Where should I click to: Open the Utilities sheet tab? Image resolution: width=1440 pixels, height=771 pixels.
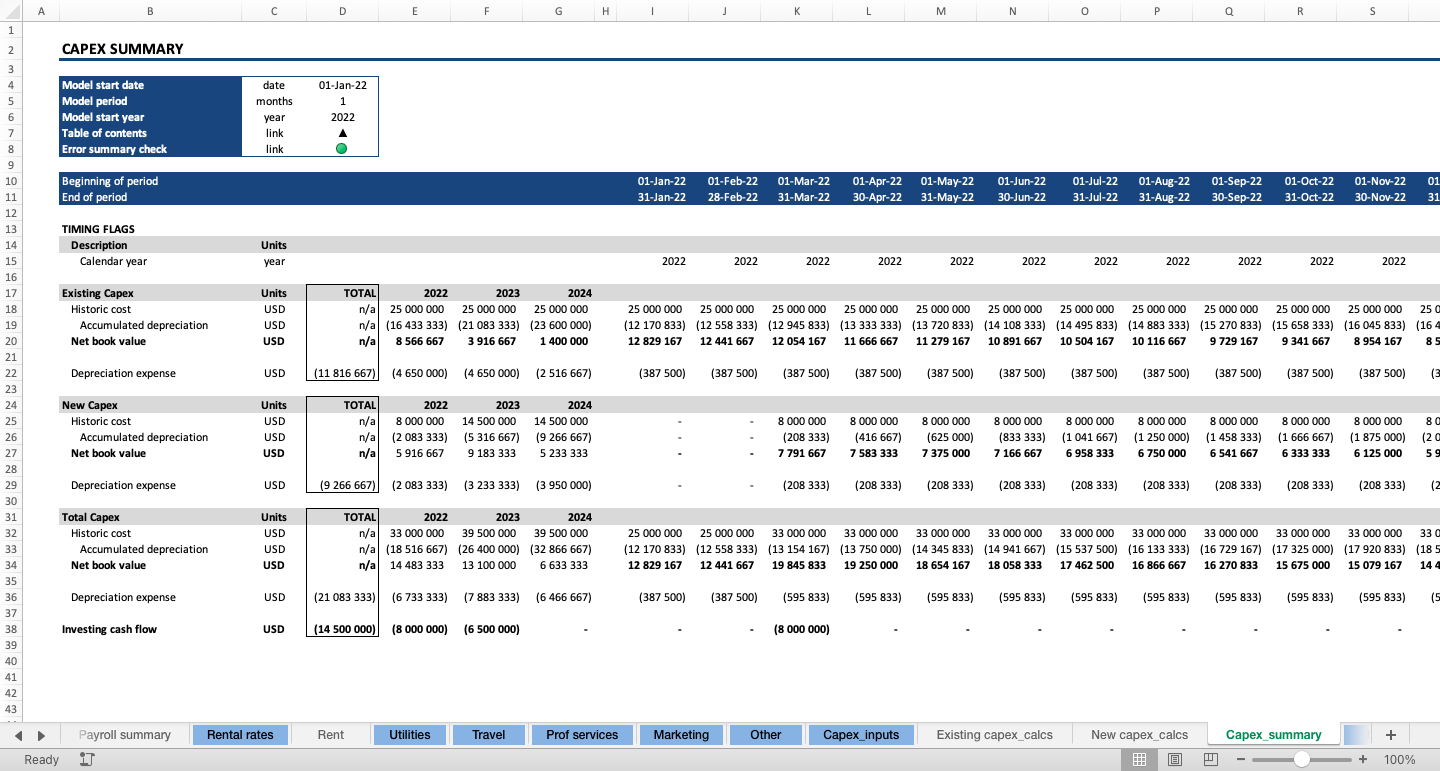pos(410,735)
